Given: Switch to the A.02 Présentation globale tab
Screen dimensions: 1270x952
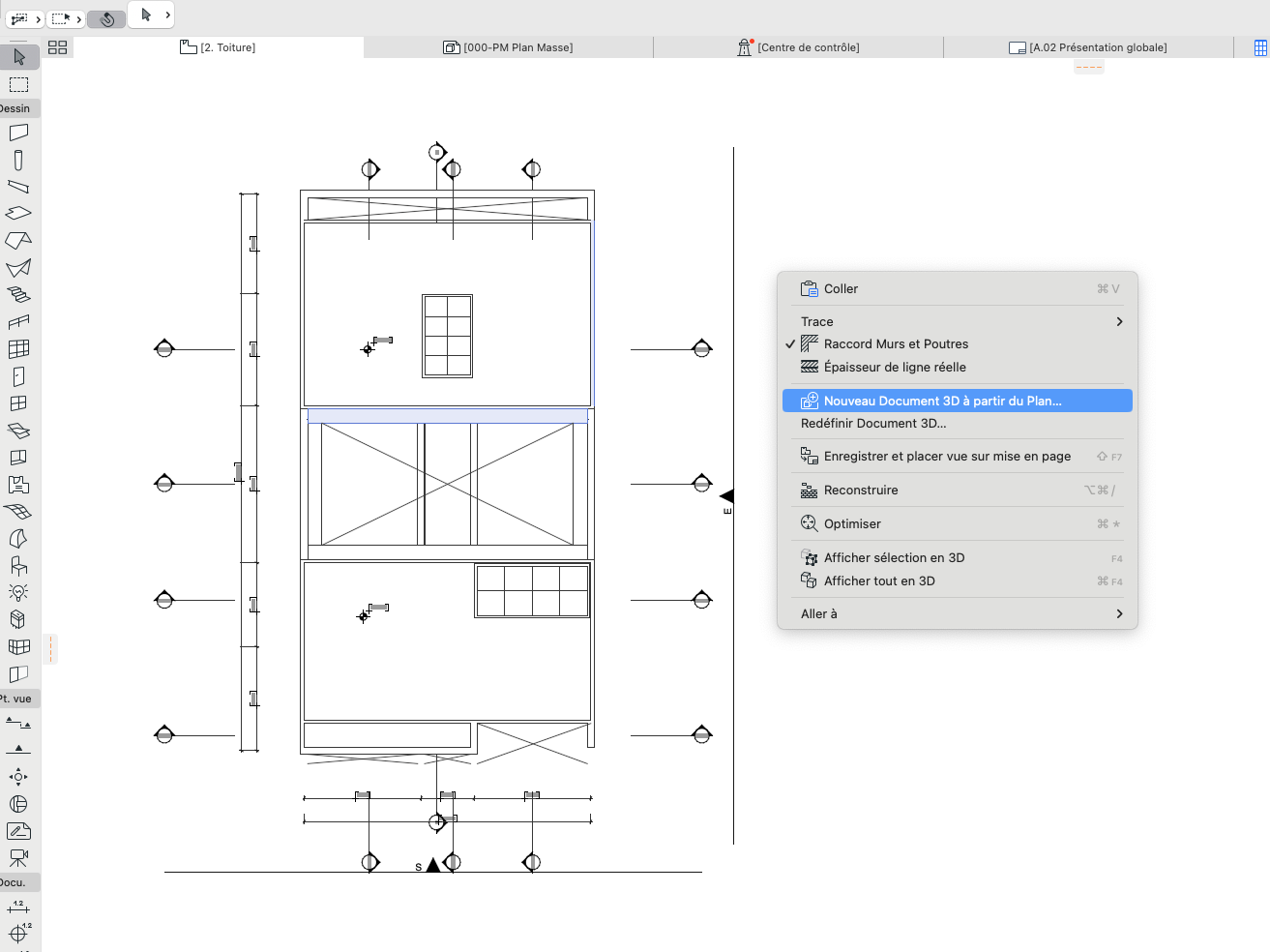Looking at the screenshot, I should point(1089,47).
